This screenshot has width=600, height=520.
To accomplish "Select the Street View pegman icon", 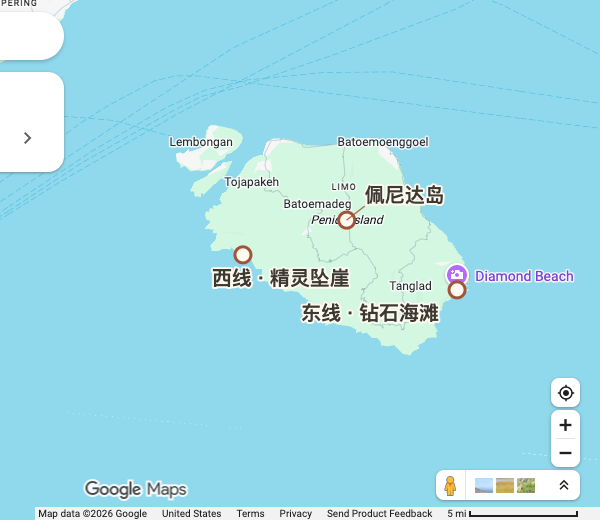I will [x=450, y=486].
